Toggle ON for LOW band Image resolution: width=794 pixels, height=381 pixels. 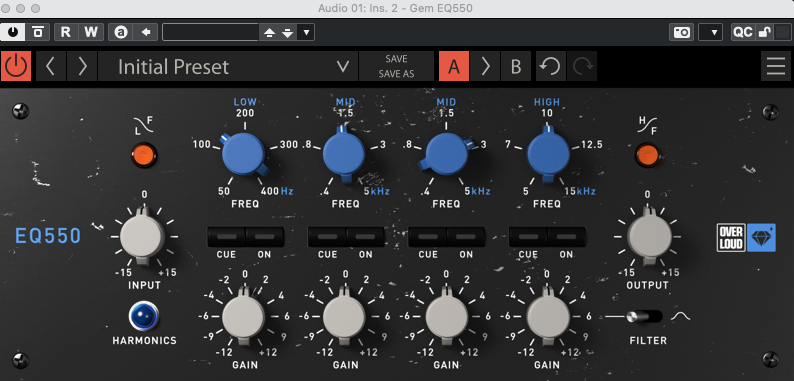pos(264,237)
